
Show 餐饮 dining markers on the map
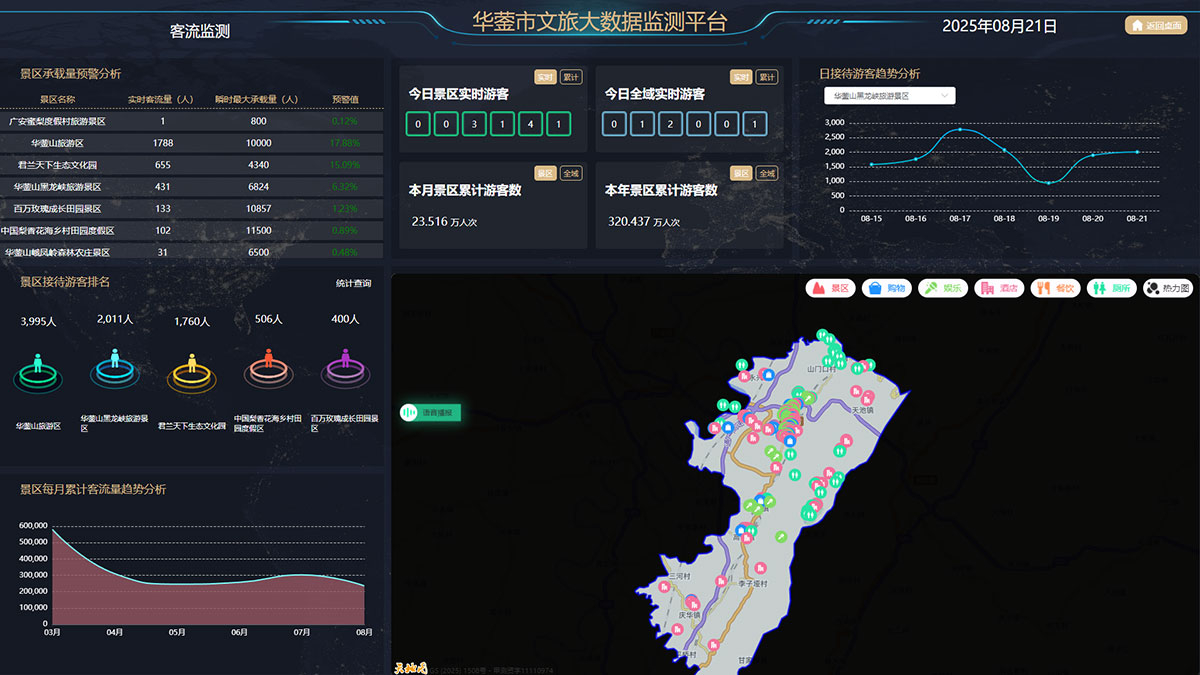coord(1055,288)
